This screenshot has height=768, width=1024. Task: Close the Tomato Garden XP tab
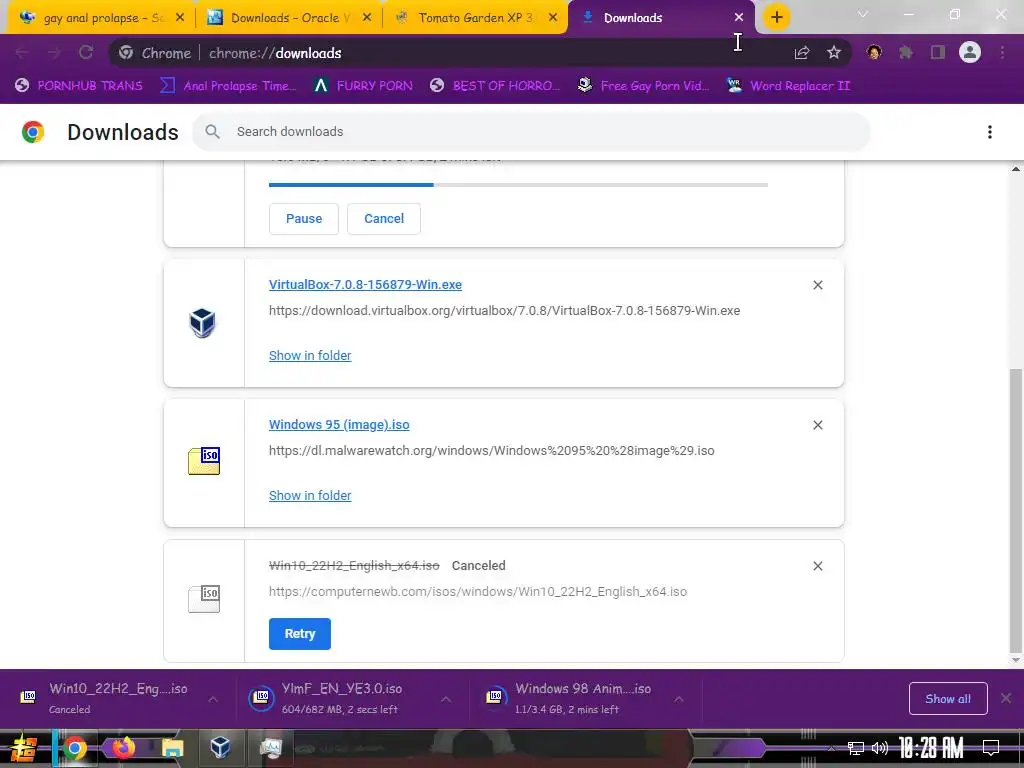coord(553,18)
